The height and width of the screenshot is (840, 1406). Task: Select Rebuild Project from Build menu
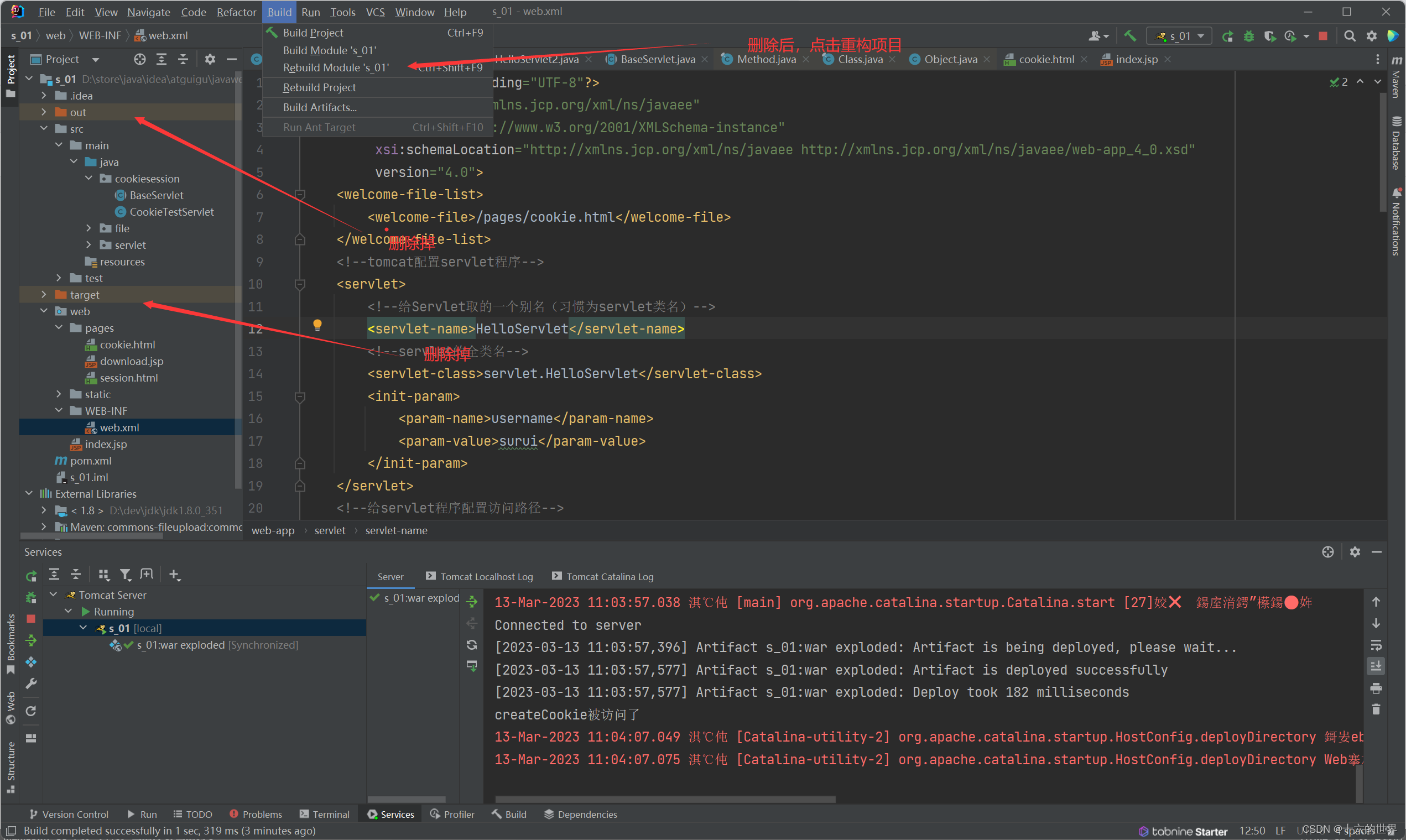(x=319, y=88)
